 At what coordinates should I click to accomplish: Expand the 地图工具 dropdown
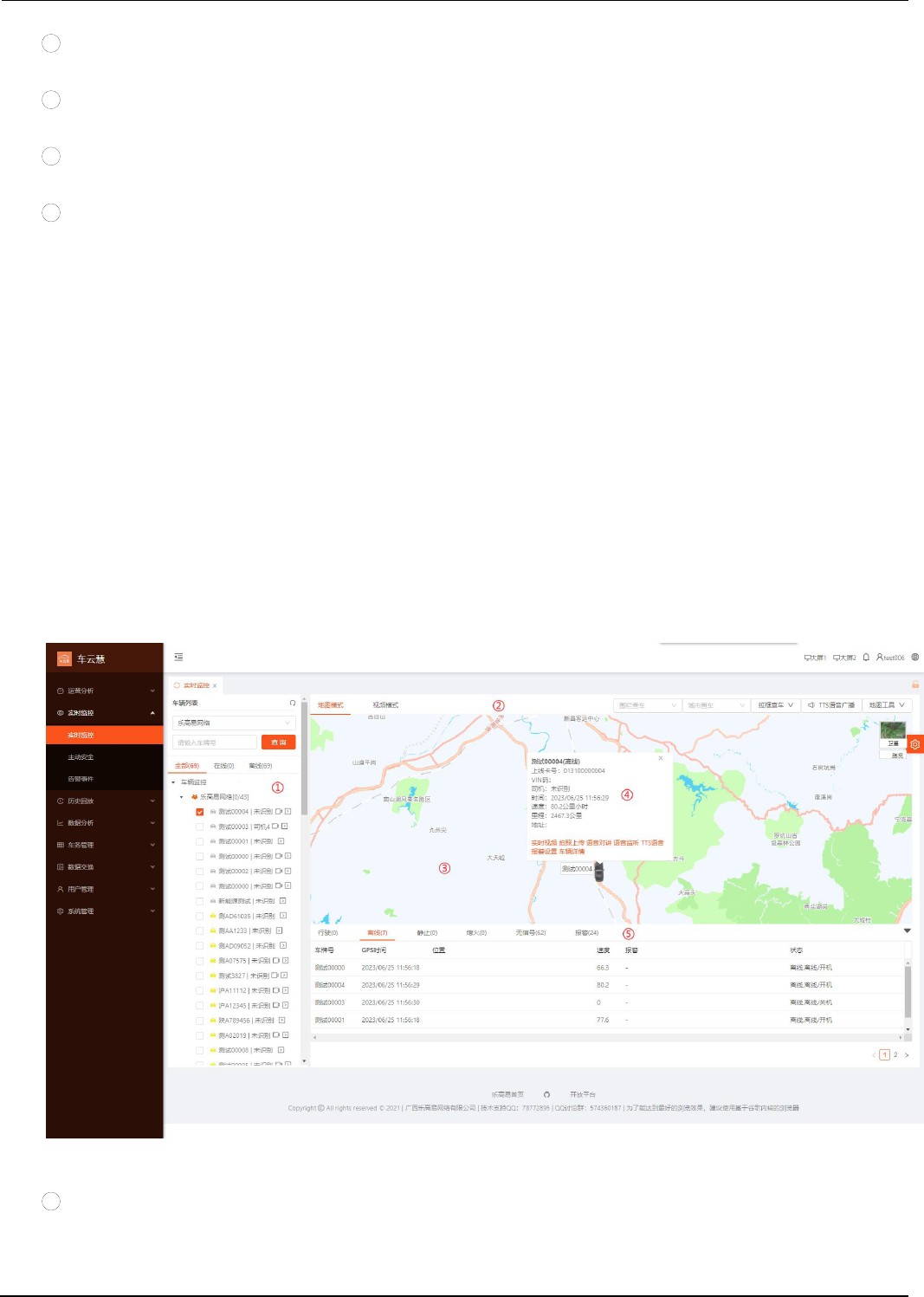[x=887, y=705]
